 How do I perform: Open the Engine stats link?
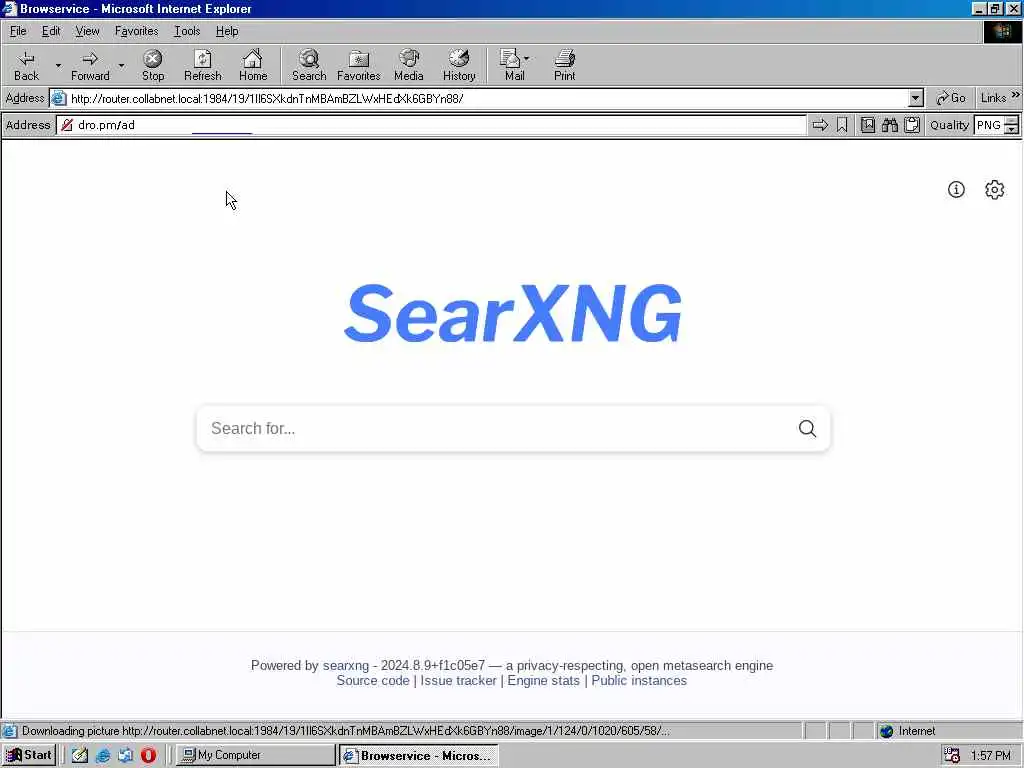pos(543,680)
